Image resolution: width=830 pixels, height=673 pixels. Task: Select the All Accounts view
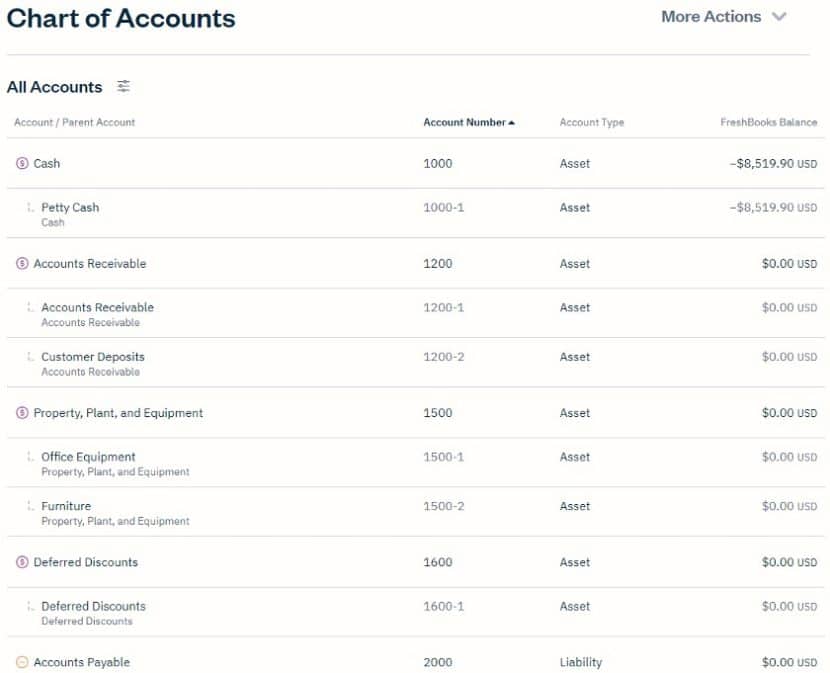pyautogui.click(x=55, y=87)
